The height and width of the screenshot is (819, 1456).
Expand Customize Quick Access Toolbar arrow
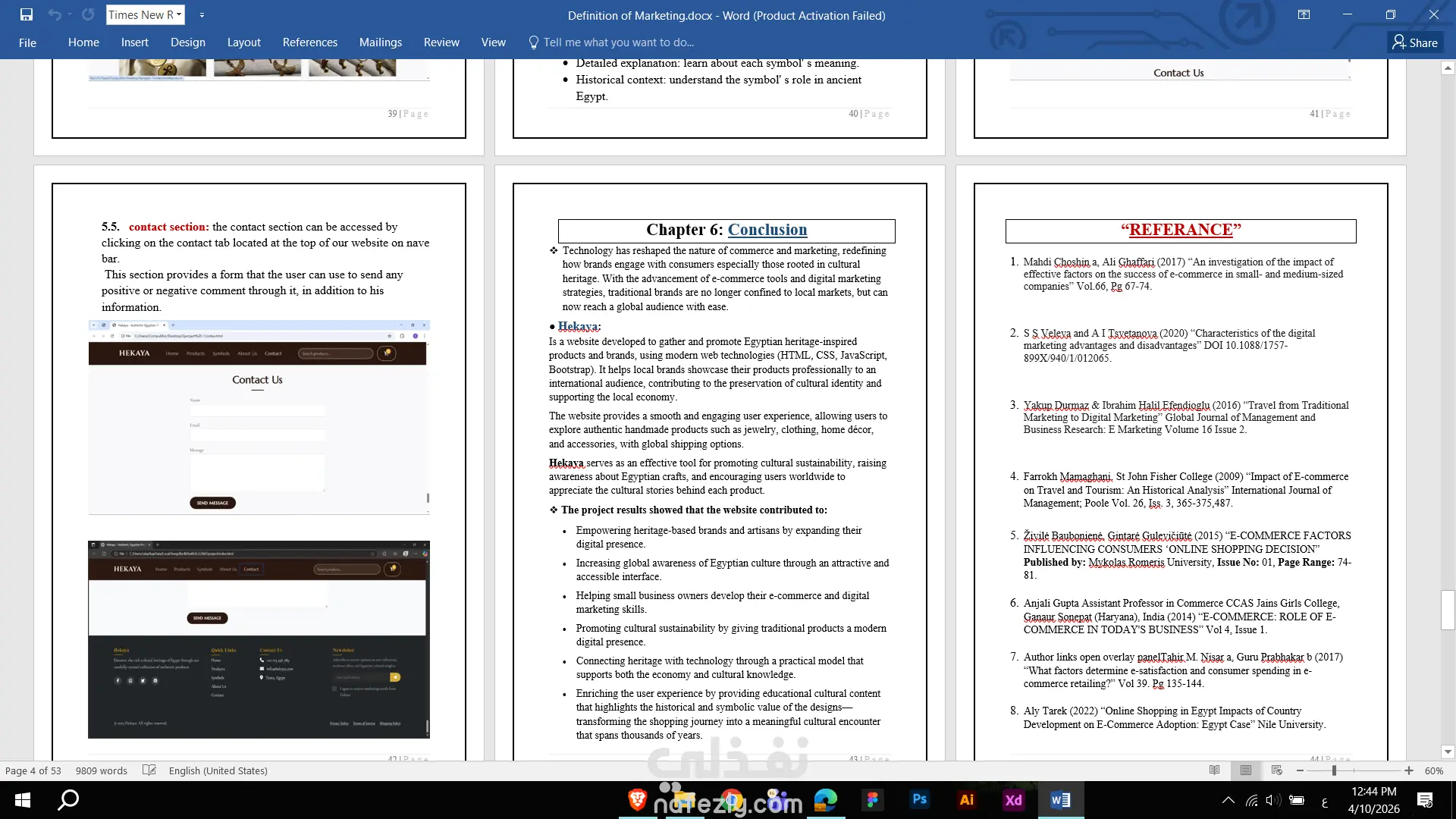(x=202, y=14)
